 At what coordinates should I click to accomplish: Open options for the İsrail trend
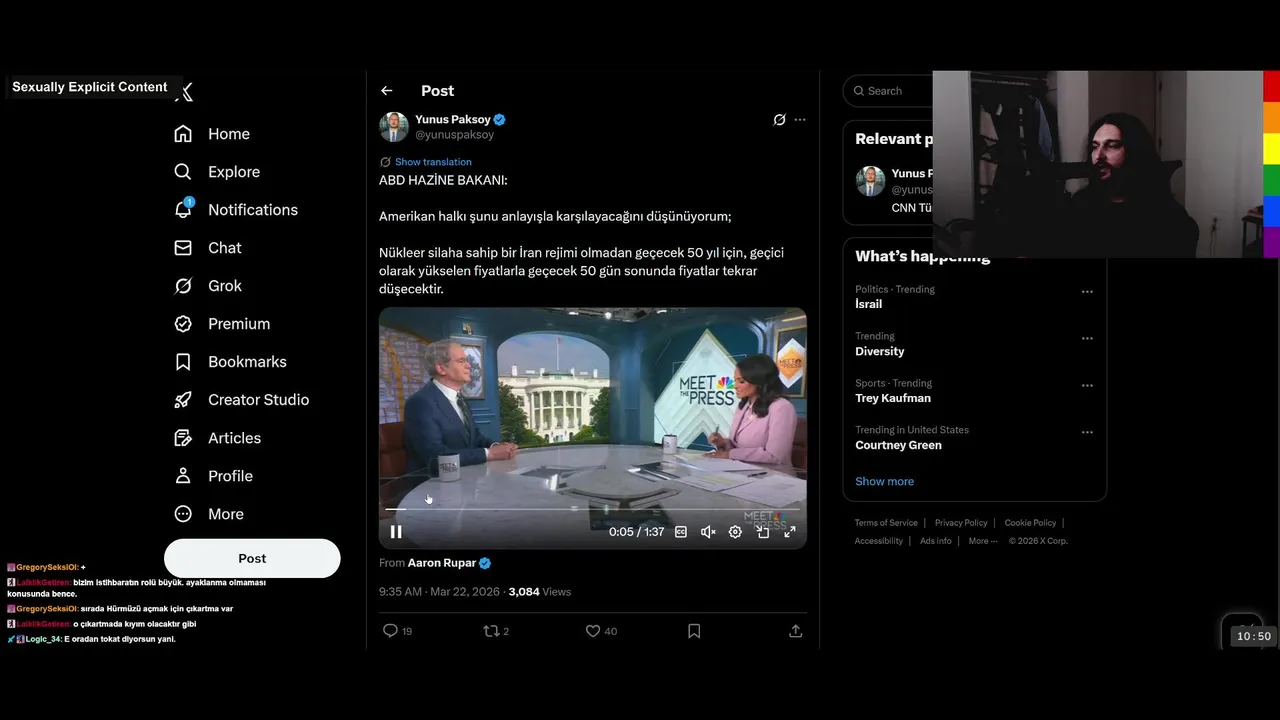(1087, 292)
